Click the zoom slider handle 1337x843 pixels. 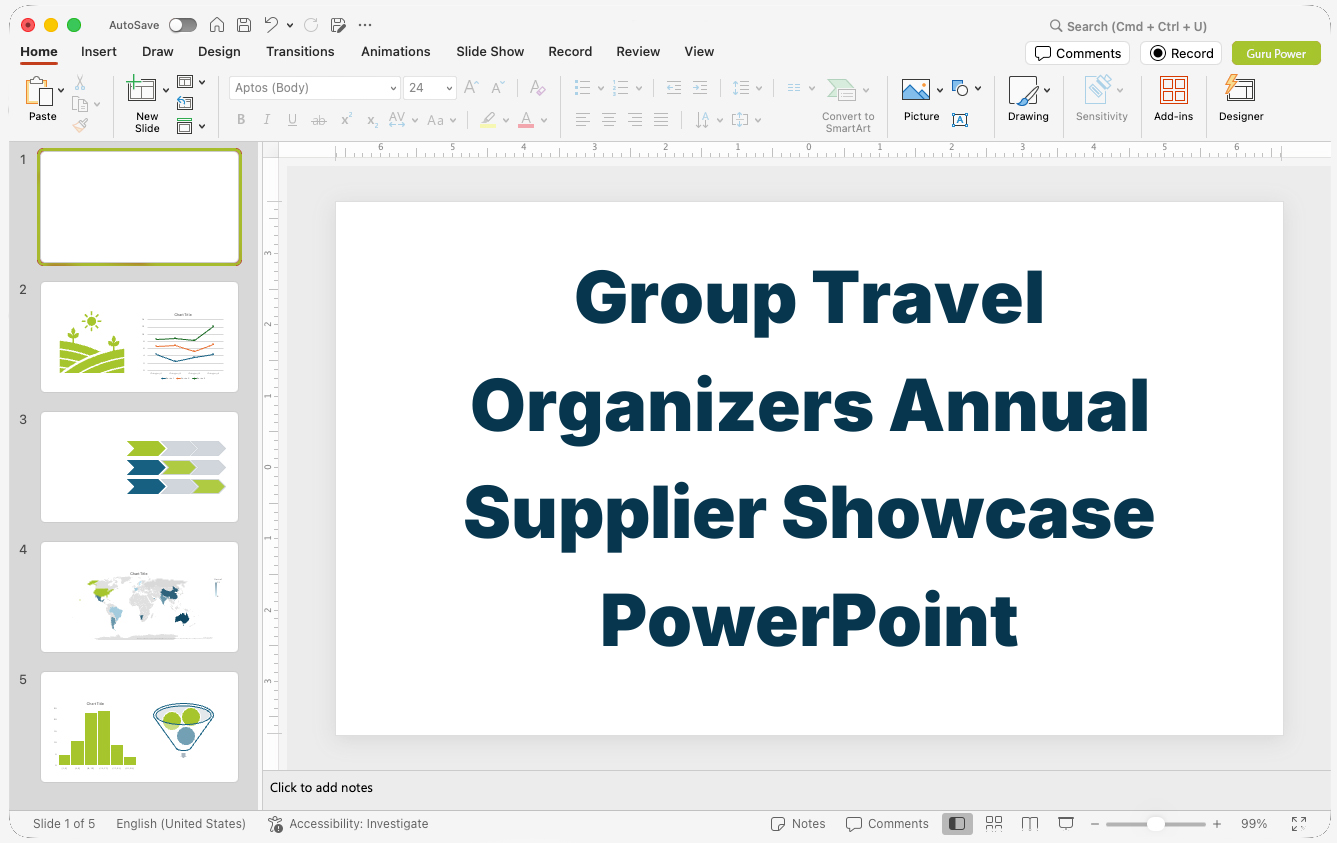(1156, 824)
